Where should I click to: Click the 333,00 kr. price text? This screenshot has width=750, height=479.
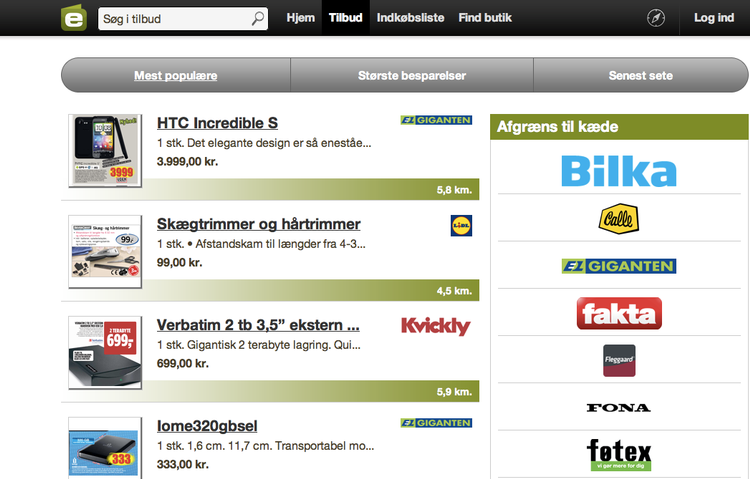[183, 465]
